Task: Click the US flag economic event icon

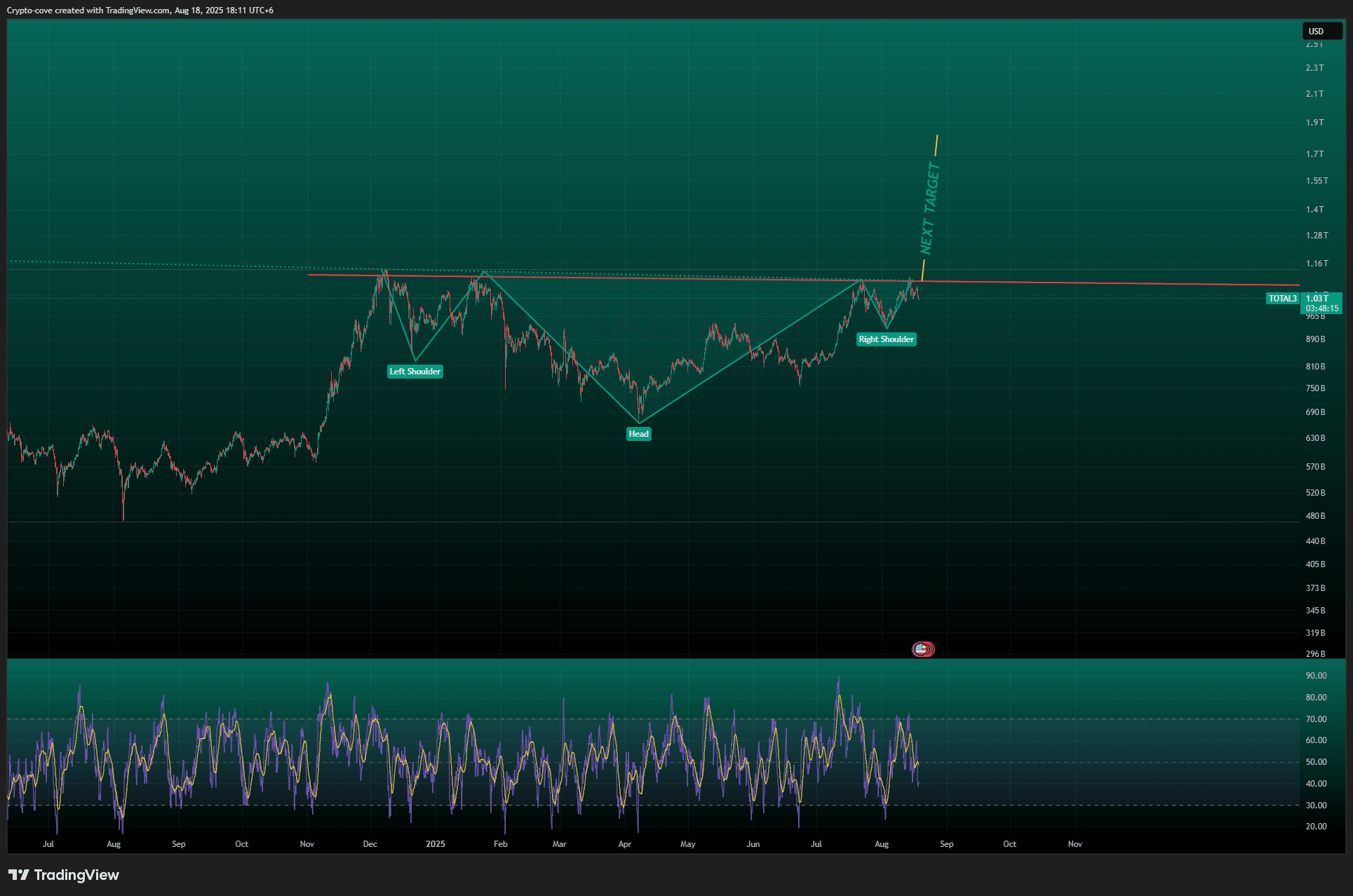Action: click(921, 649)
